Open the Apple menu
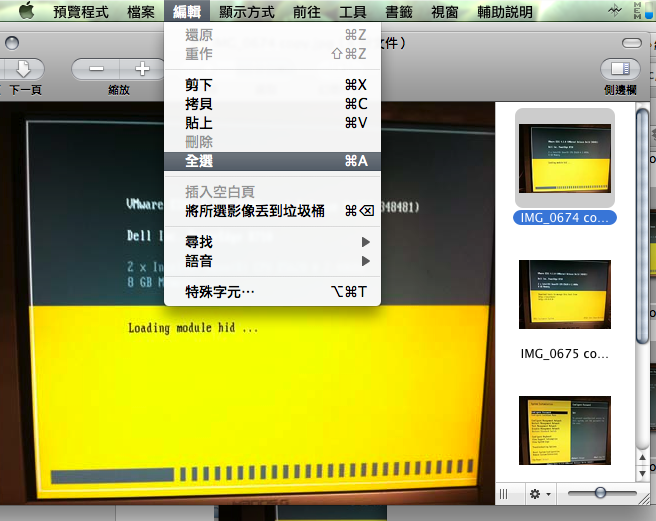Viewport: 656px width, 521px height. pyautogui.click(x=26, y=11)
